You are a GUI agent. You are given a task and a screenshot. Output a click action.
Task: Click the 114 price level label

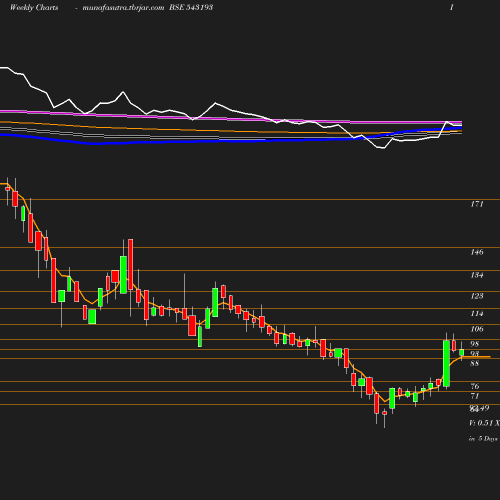tap(477, 313)
